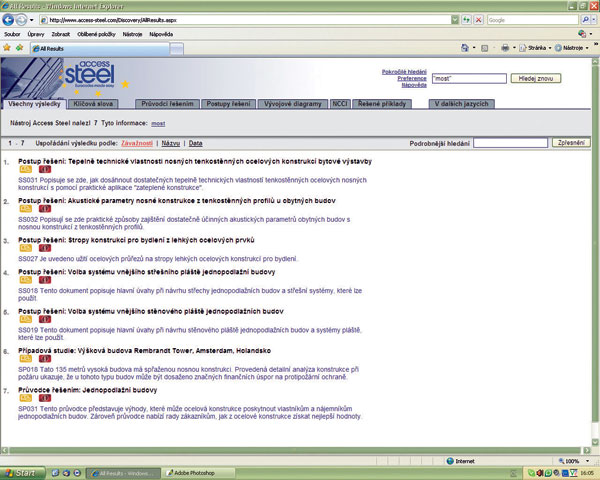Click the Favorites star icon in toolbar

coord(8,46)
